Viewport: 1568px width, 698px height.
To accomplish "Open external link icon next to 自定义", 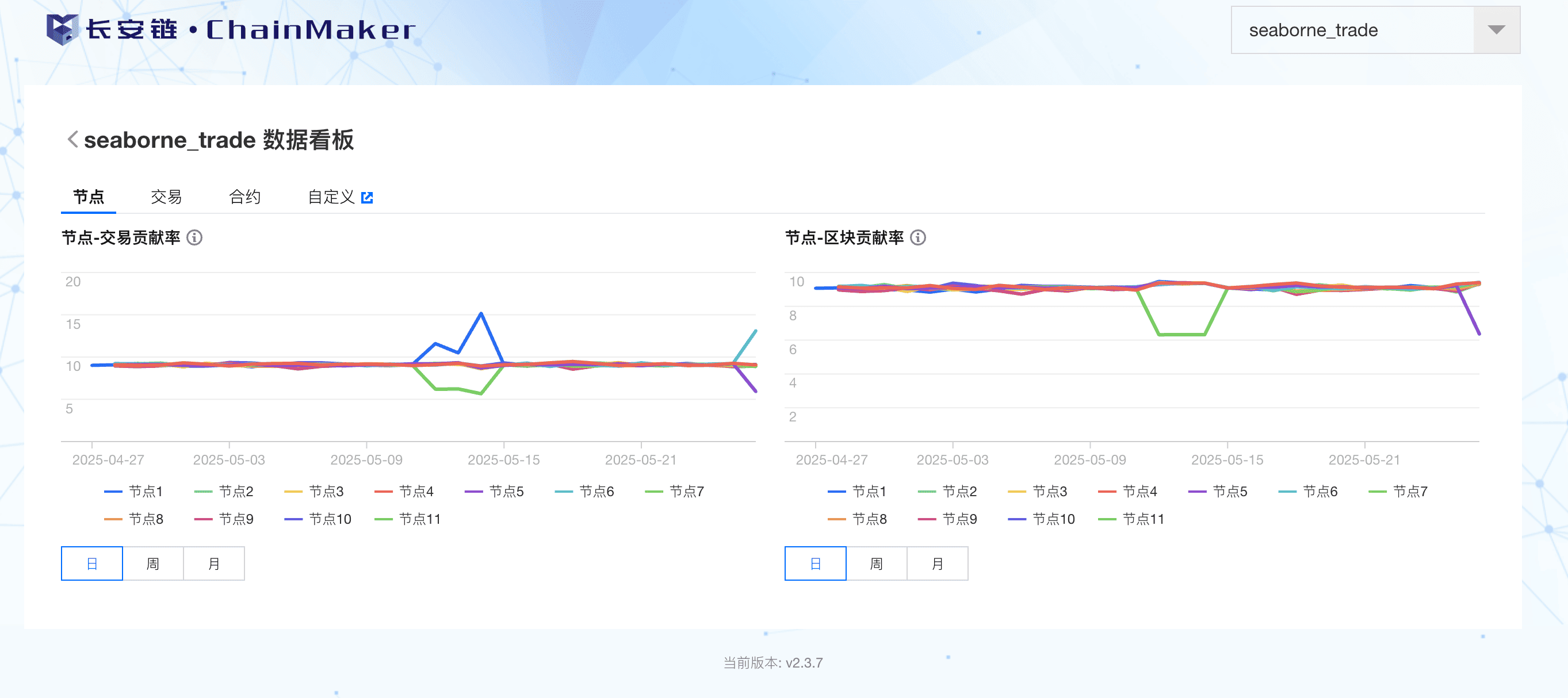I will (367, 197).
